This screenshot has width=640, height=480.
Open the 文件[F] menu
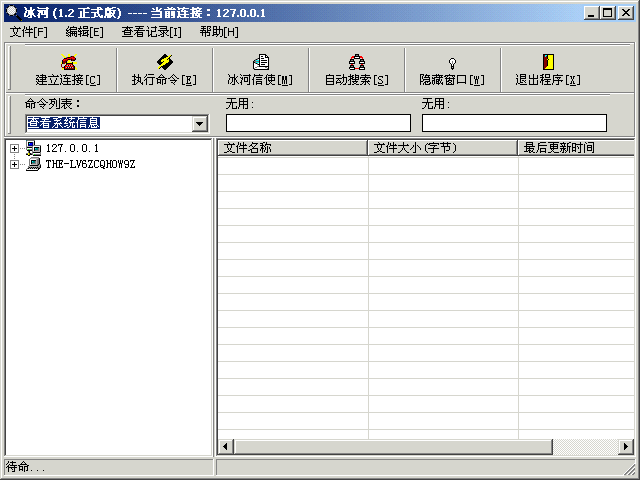[28, 31]
